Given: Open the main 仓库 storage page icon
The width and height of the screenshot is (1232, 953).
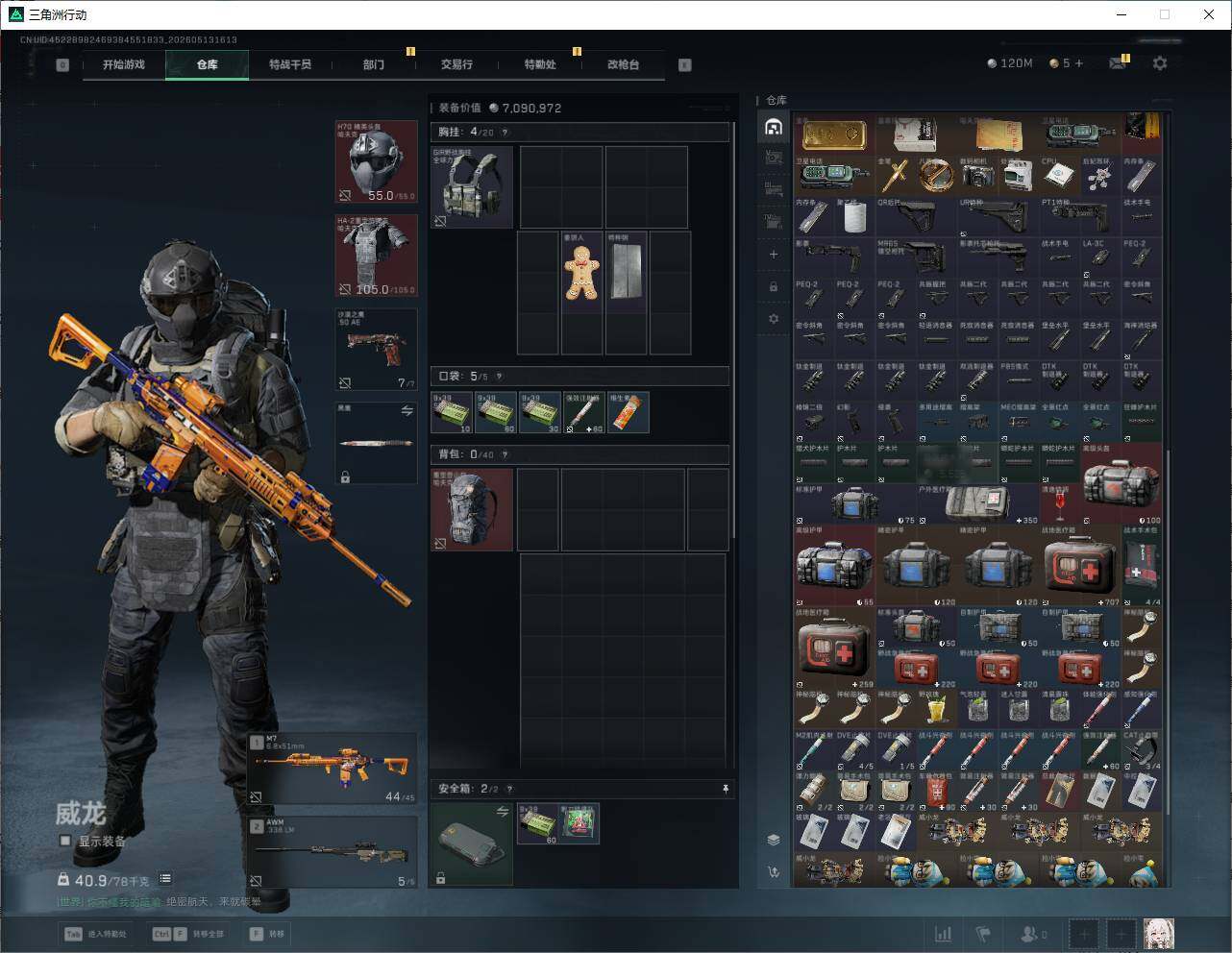Looking at the screenshot, I should (774, 127).
